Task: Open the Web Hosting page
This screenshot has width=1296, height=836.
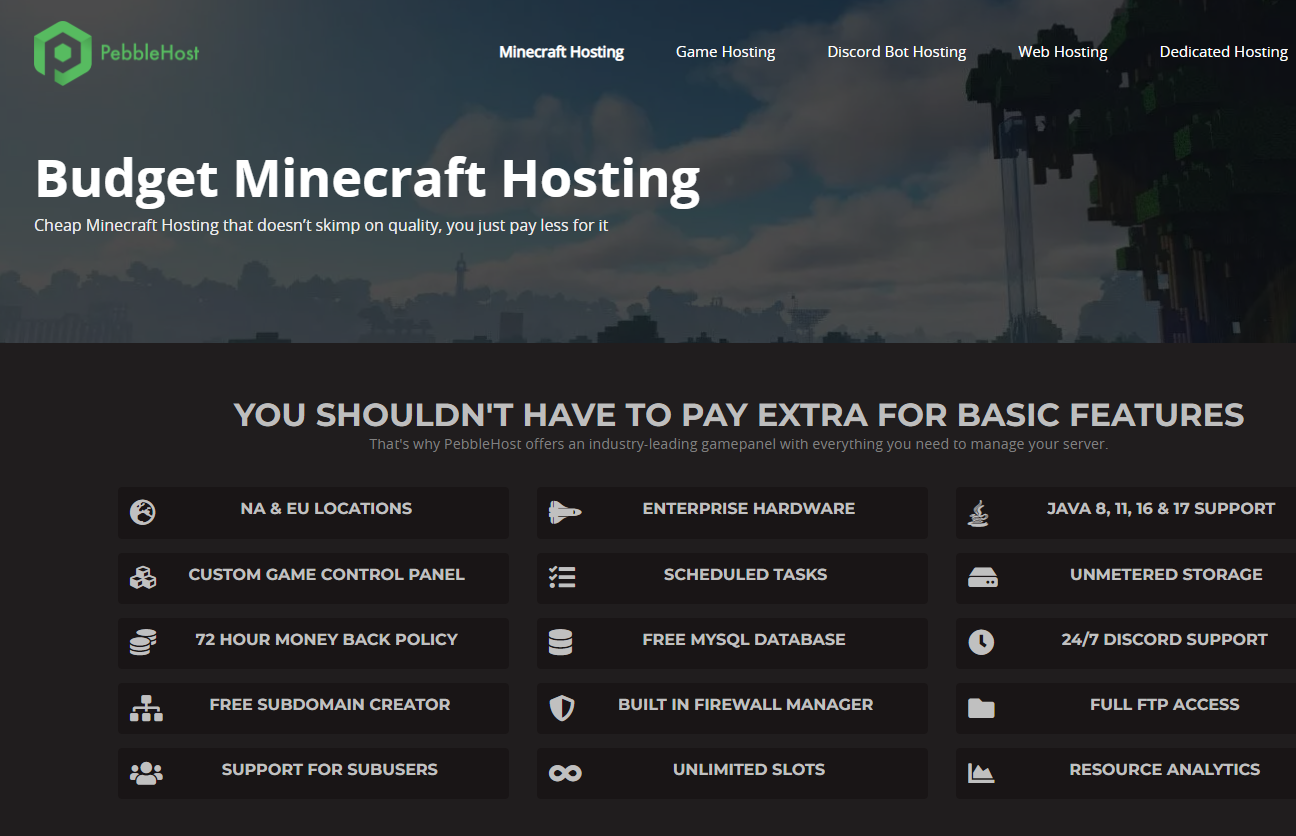Action: [1062, 51]
